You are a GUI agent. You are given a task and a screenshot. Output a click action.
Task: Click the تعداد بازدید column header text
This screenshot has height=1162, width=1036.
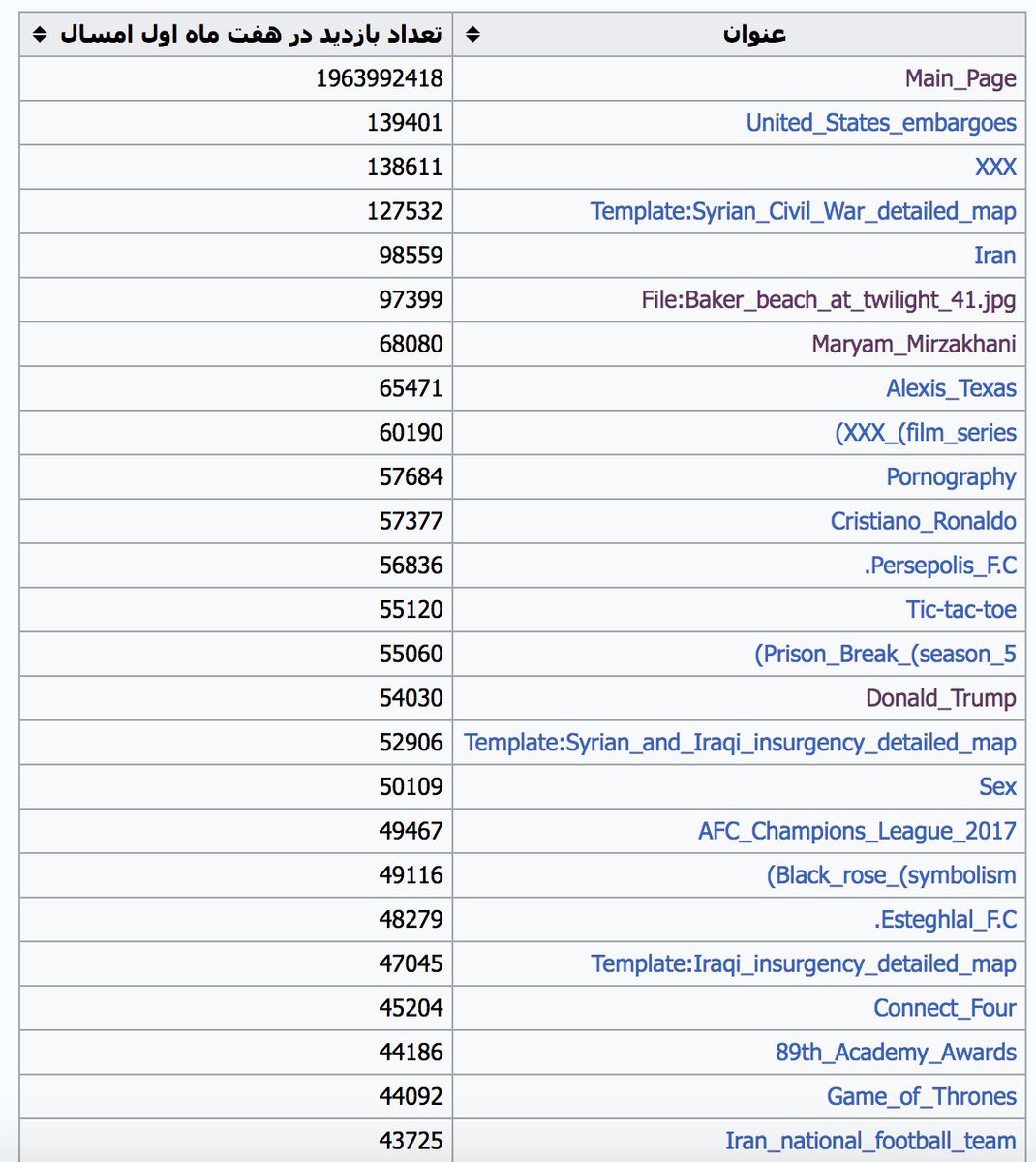pos(251,34)
